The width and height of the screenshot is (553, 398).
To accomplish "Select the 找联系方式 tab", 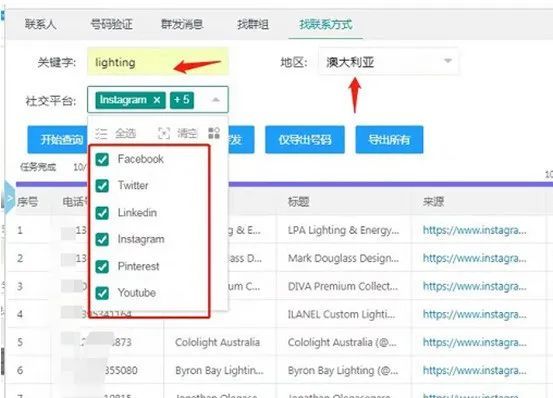I will pos(326,24).
